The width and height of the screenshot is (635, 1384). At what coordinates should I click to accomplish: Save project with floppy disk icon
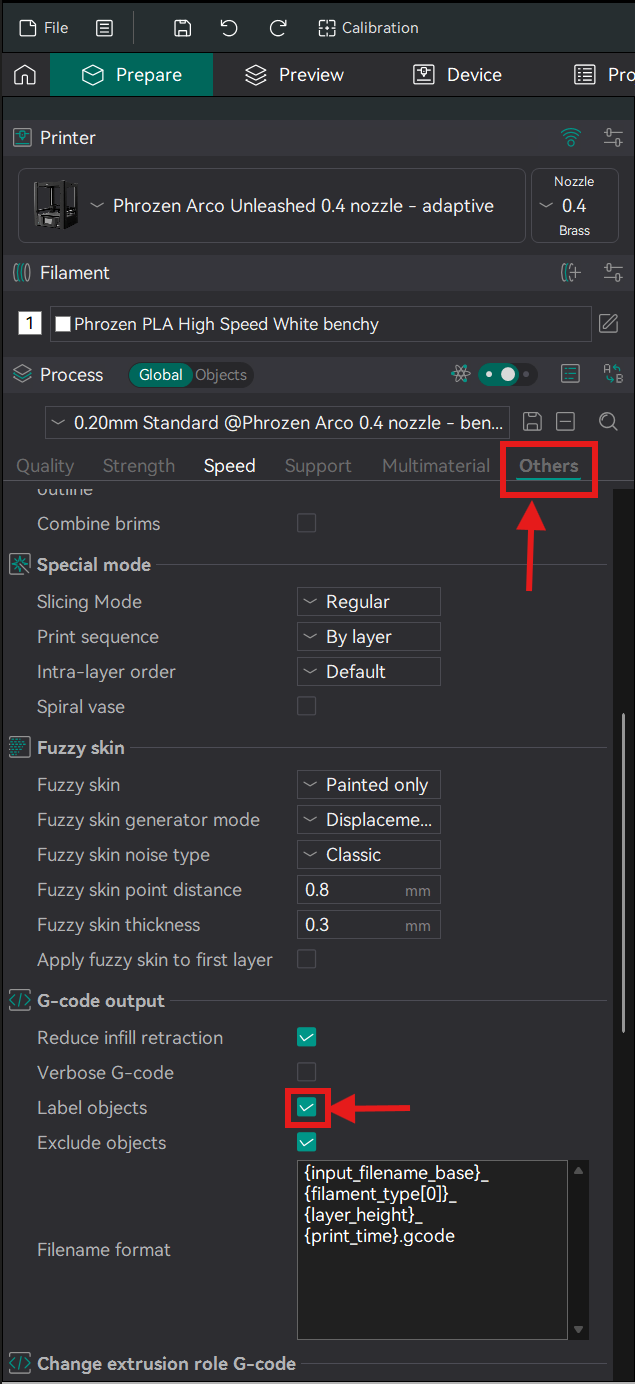[182, 28]
